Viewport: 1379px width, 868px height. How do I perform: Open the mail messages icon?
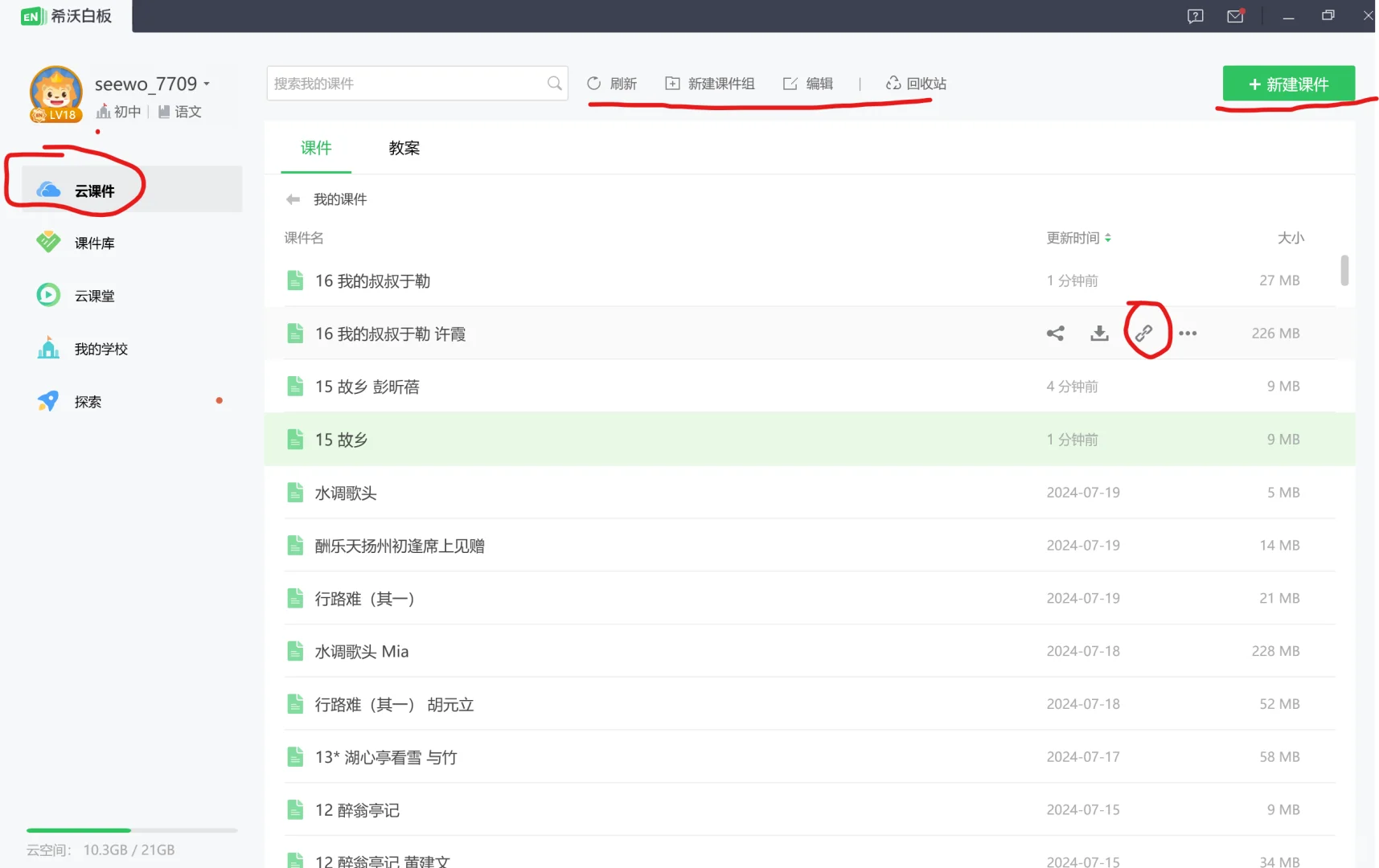(x=1236, y=16)
